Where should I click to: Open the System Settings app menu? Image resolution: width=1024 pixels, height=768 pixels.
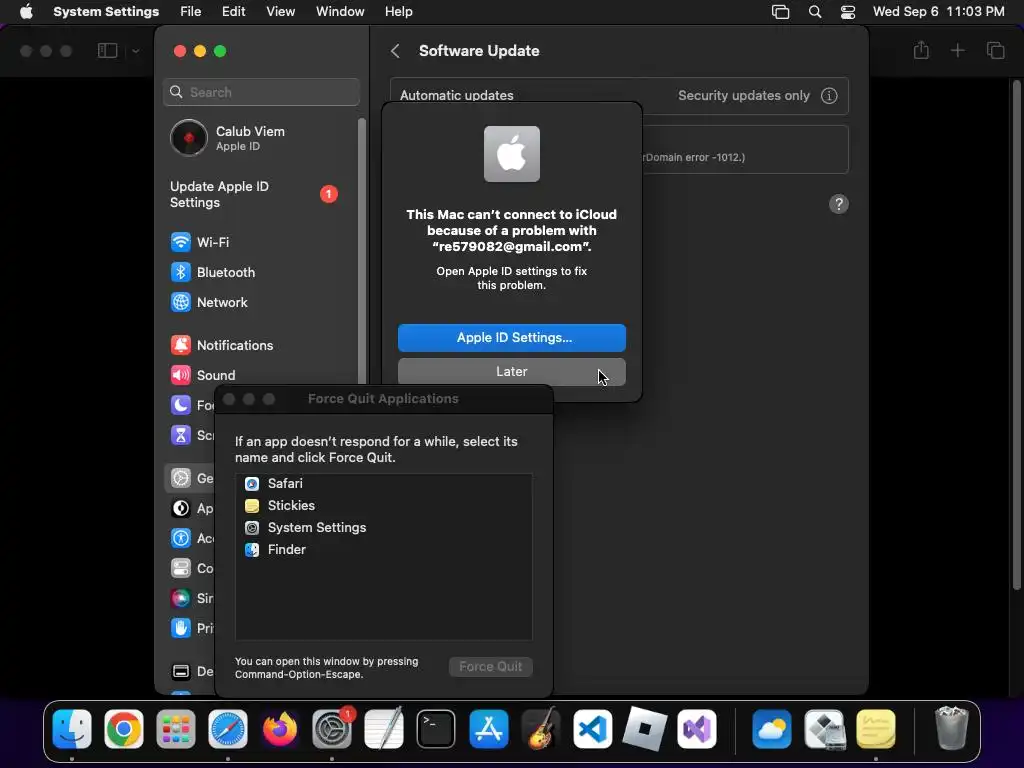(x=106, y=12)
